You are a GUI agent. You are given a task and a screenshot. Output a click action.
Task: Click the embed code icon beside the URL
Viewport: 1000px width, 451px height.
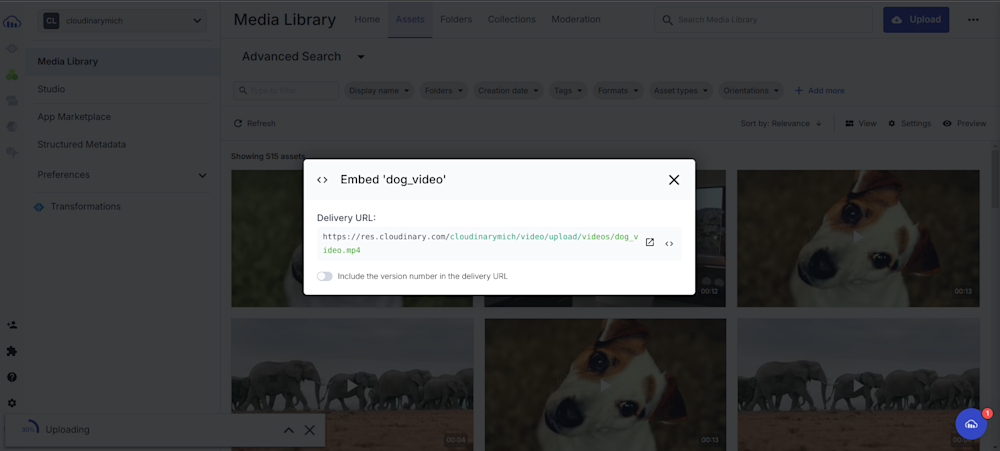pyautogui.click(x=669, y=243)
